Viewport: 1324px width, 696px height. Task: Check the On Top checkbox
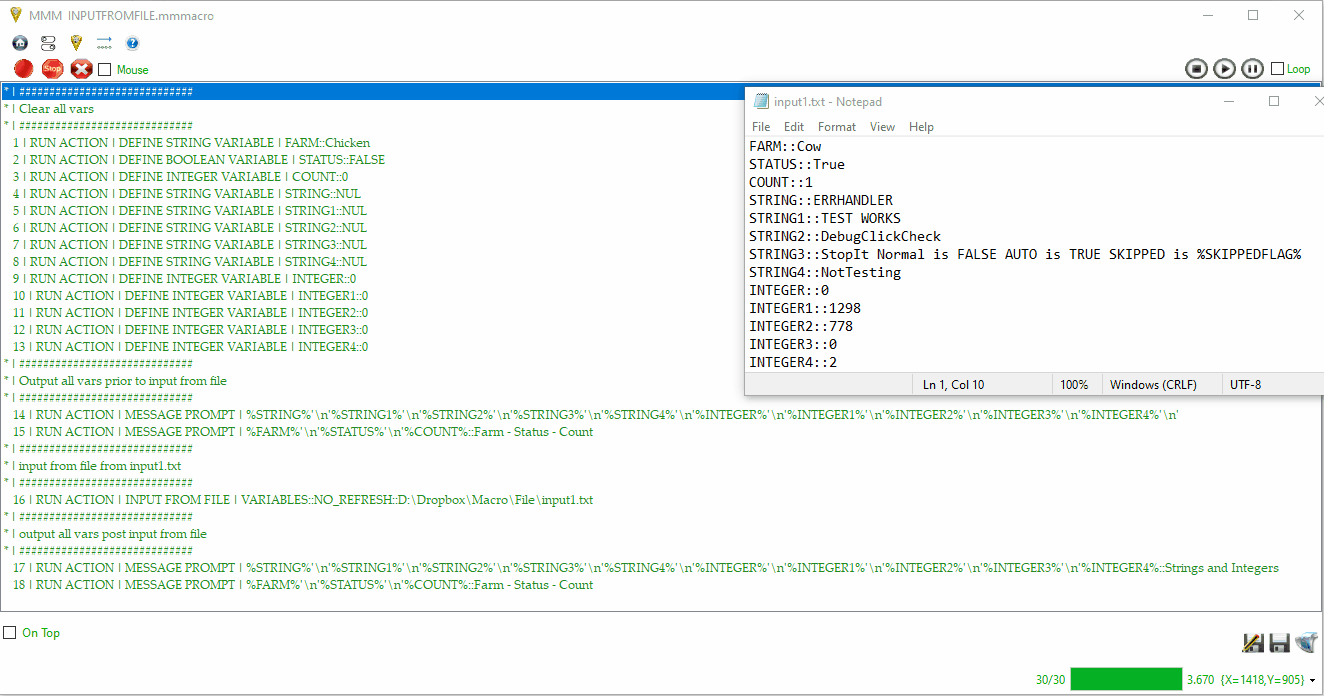tap(10, 633)
